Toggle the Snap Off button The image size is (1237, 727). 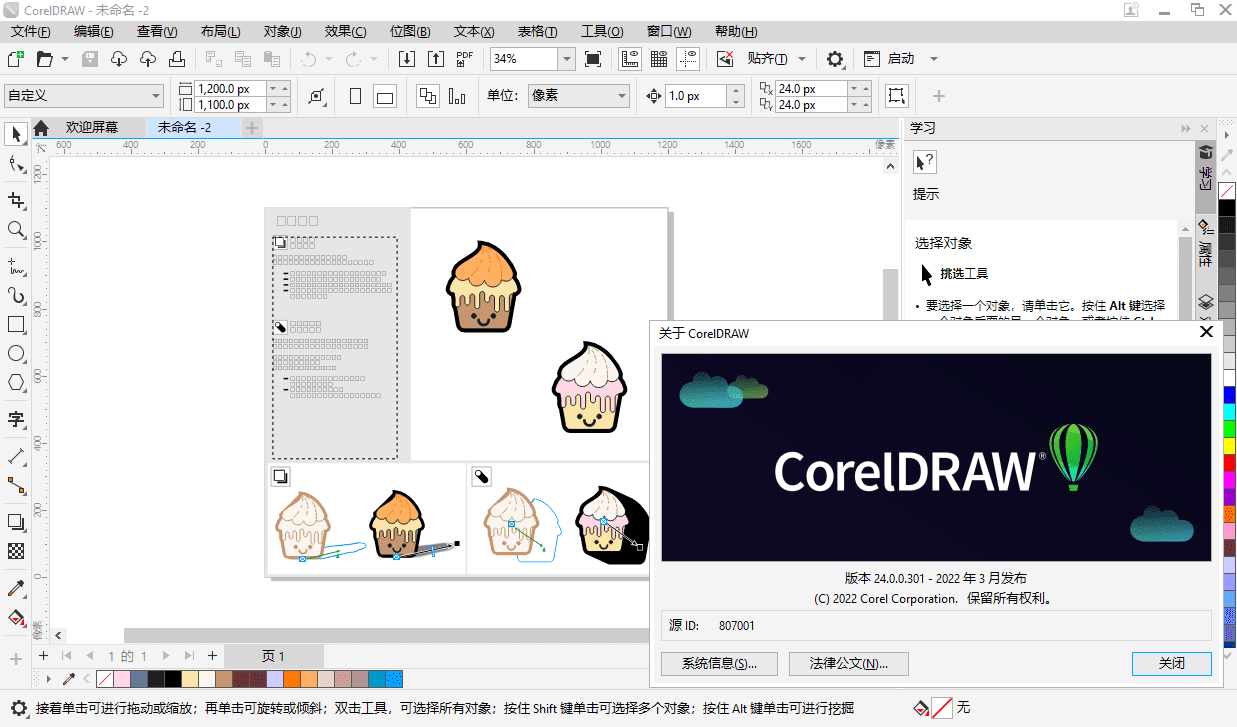pyautogui.click(x=726, y=59)
